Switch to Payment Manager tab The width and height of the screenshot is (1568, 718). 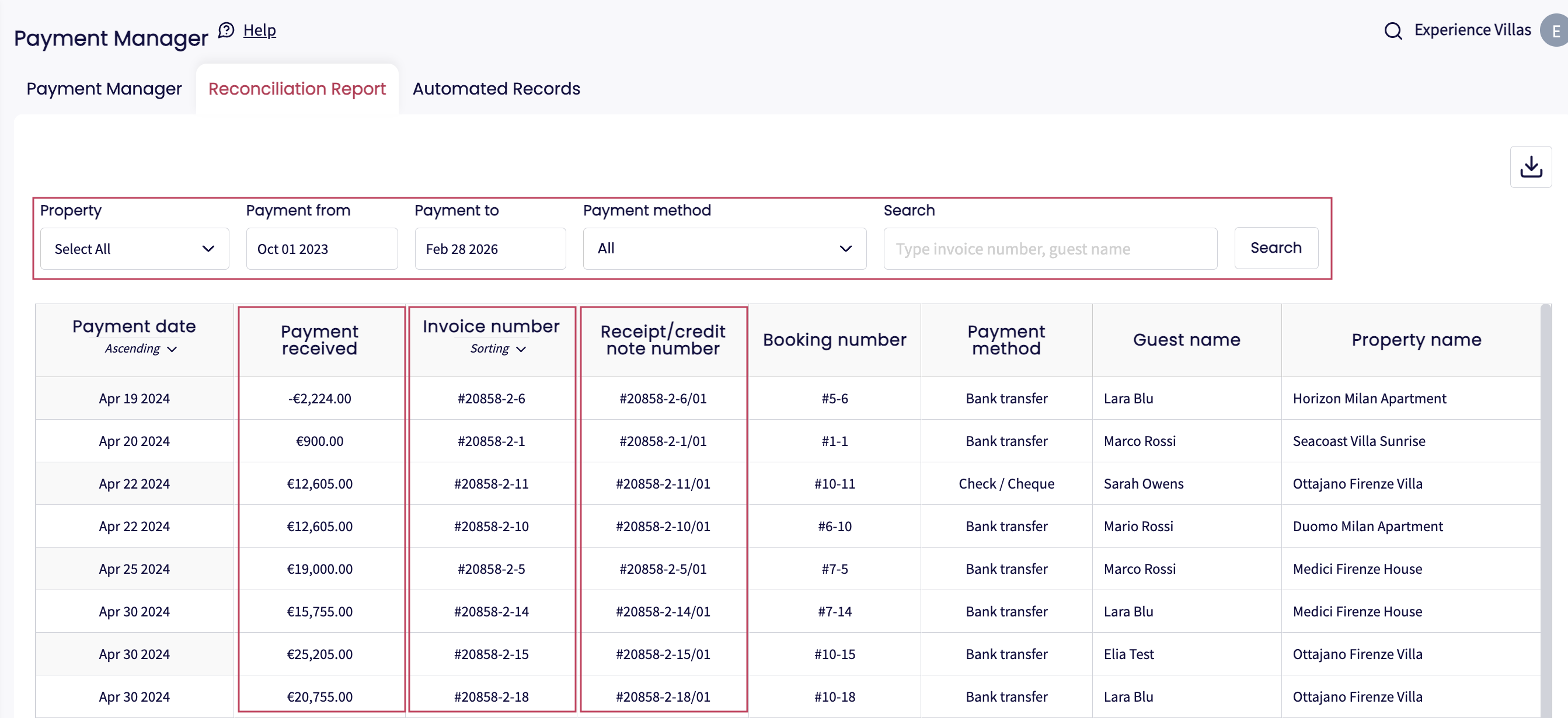click(x=104, y=89)
